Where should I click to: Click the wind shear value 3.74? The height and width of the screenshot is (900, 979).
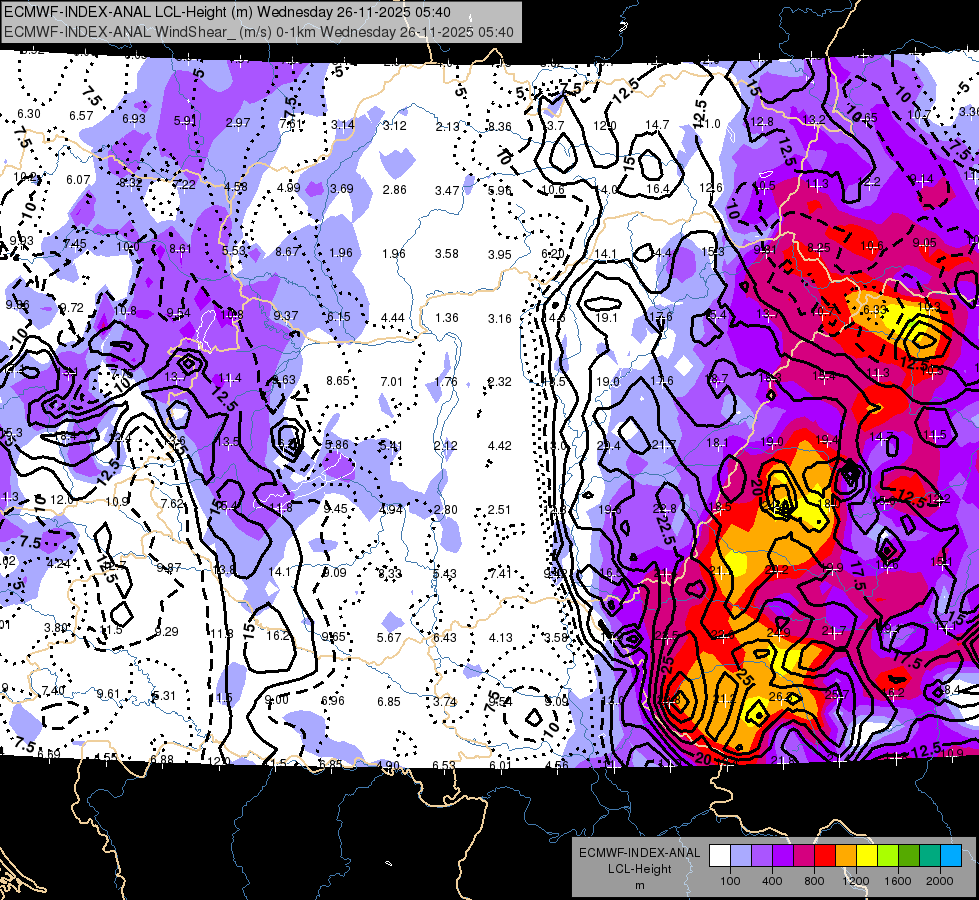tap(445, 701)
